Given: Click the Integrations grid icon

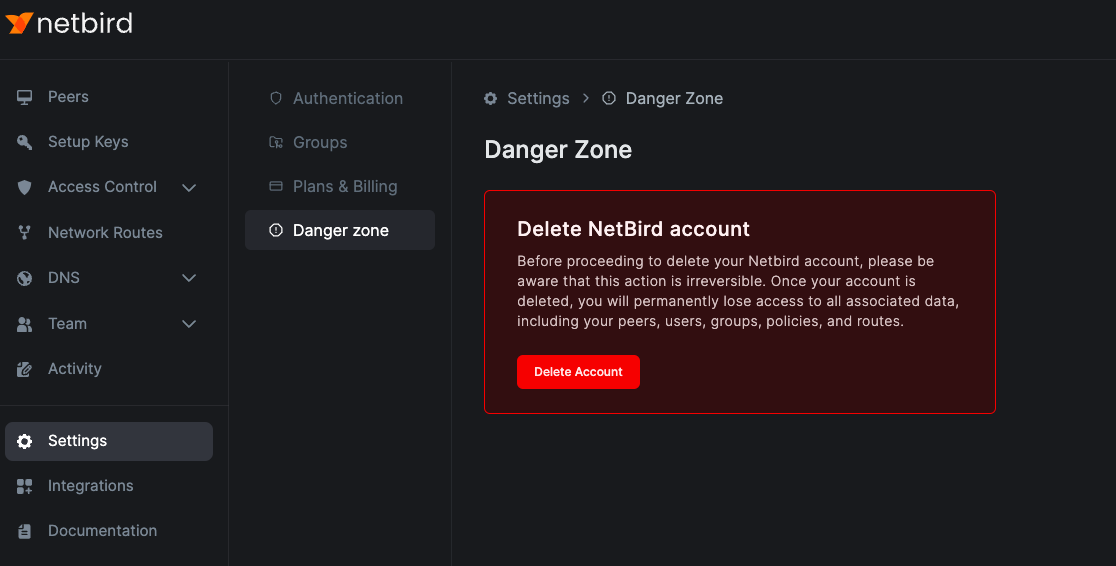Looking at the screenshot, I should (25, 486).
